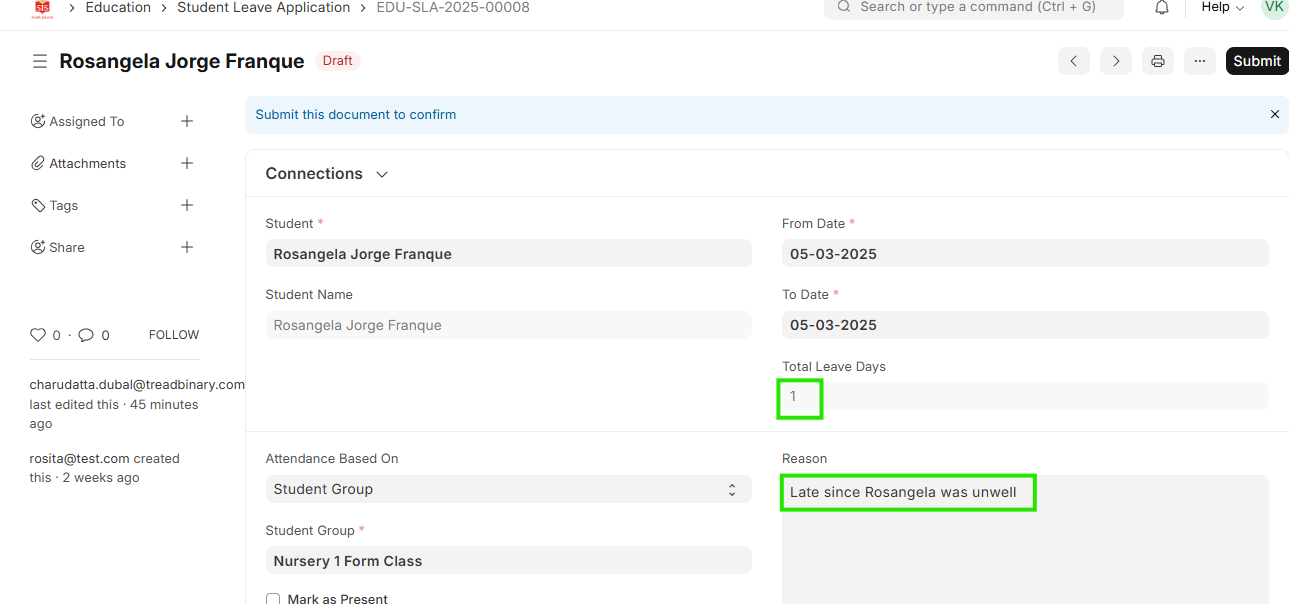Go to next document arrow
This screenshot has width=1289, height=604.
pyautogui.click(x=1116, y=61)
